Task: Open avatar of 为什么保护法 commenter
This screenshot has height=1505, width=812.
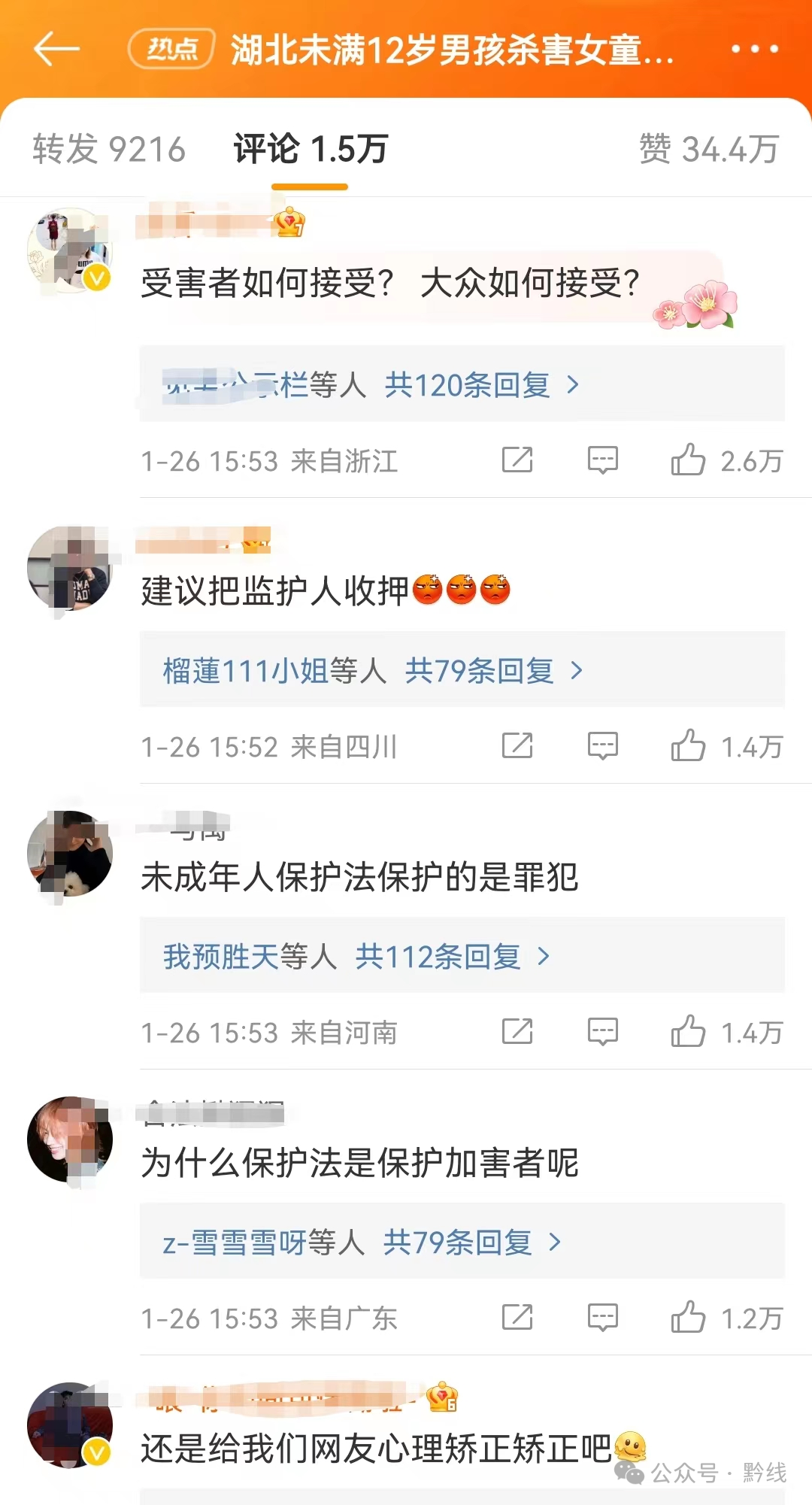Action: point(70,1139)
